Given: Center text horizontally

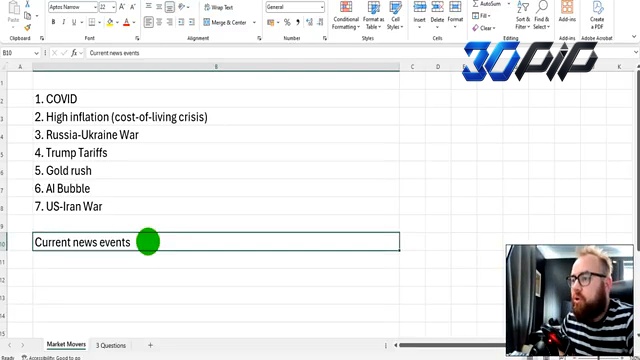Looking at the screenshot, I should click(x=159, y=22).
